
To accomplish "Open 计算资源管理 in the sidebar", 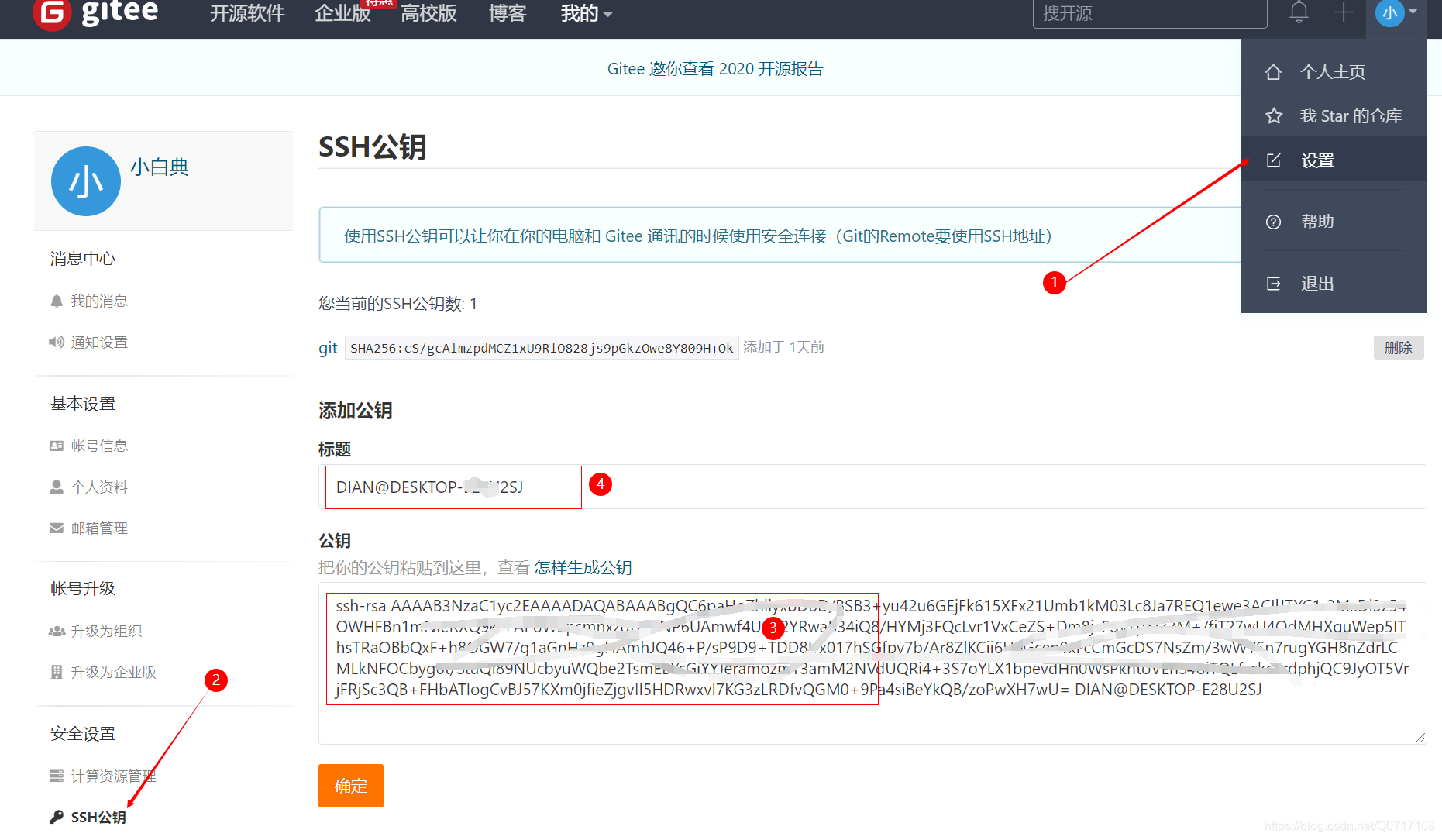I will click(x=113, y=776).
